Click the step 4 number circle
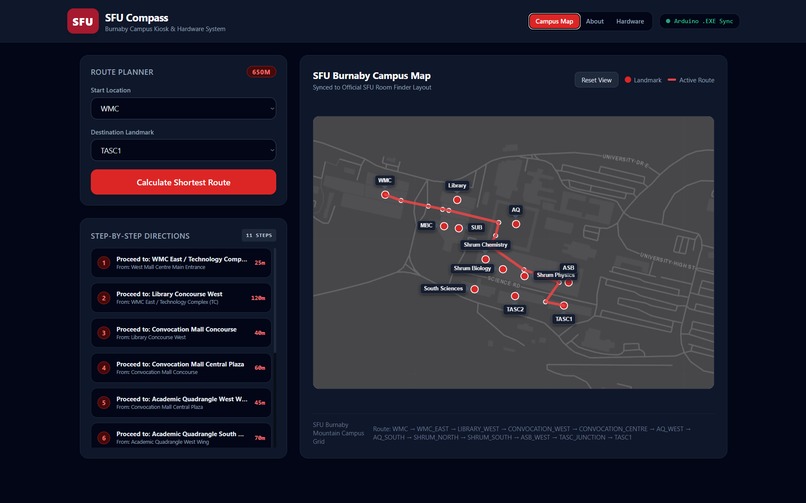This screenshot has height=503, width=806. (104, 368)
